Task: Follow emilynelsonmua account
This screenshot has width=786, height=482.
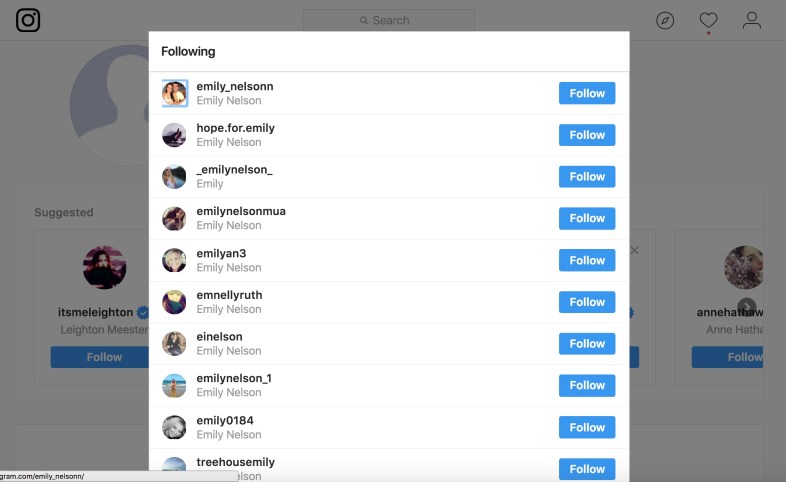Action: 587,218
